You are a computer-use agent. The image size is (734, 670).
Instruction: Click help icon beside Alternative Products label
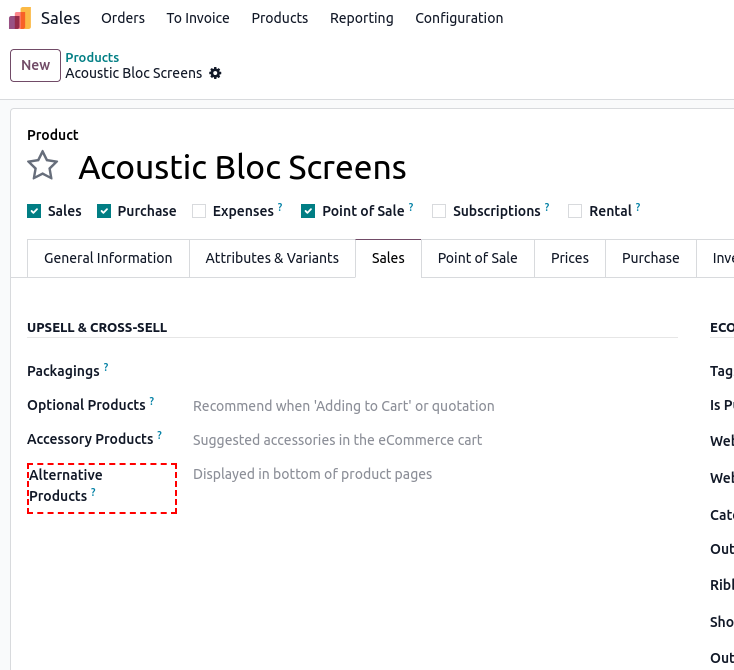pyautogui.click(x=94, y=492)
